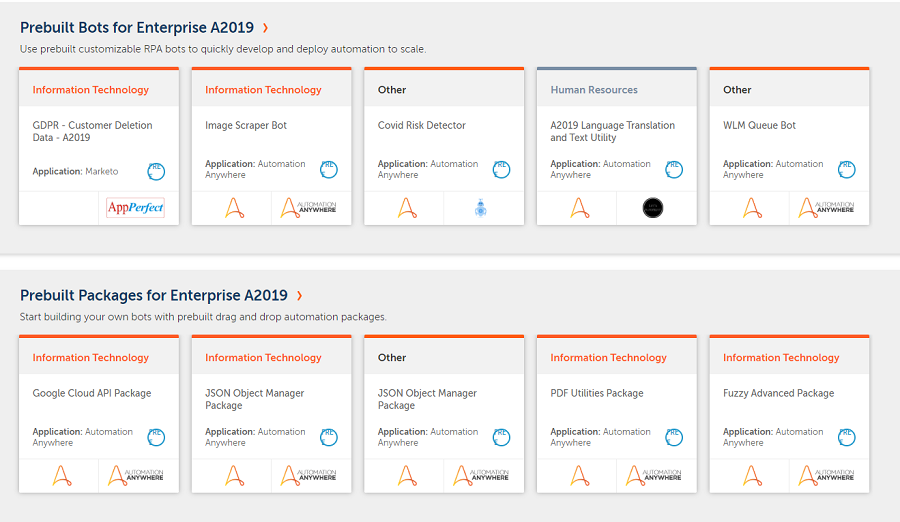This screenshot has height=522, width=900.
Task: Click Automation Anywhere logo on Google Cloud API card
Action: 136,475
